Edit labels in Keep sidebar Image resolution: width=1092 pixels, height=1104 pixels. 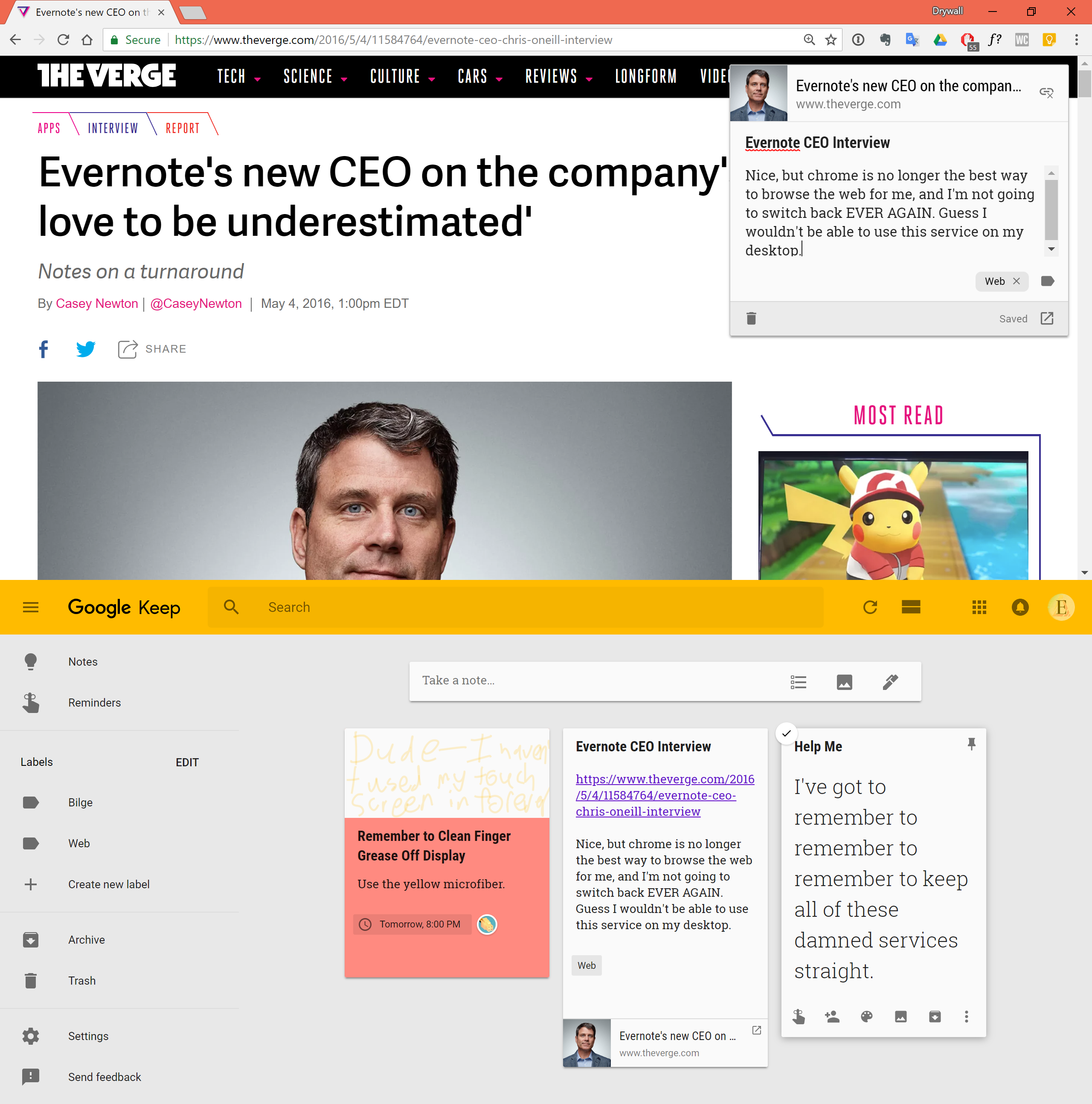pos(187,762)
